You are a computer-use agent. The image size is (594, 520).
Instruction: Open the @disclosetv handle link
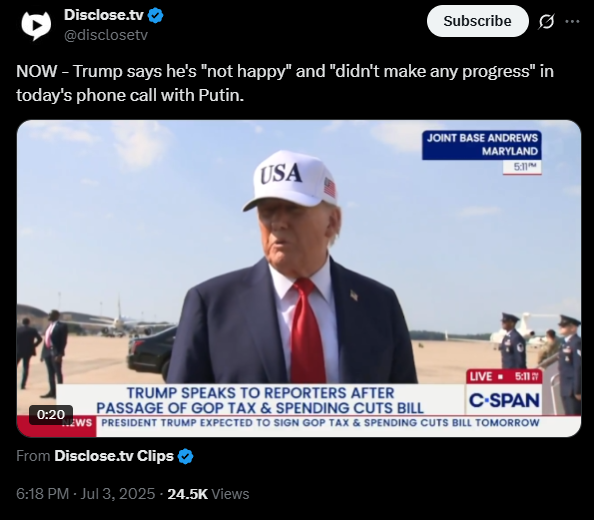pyautogui.click(x=106, y=35)
